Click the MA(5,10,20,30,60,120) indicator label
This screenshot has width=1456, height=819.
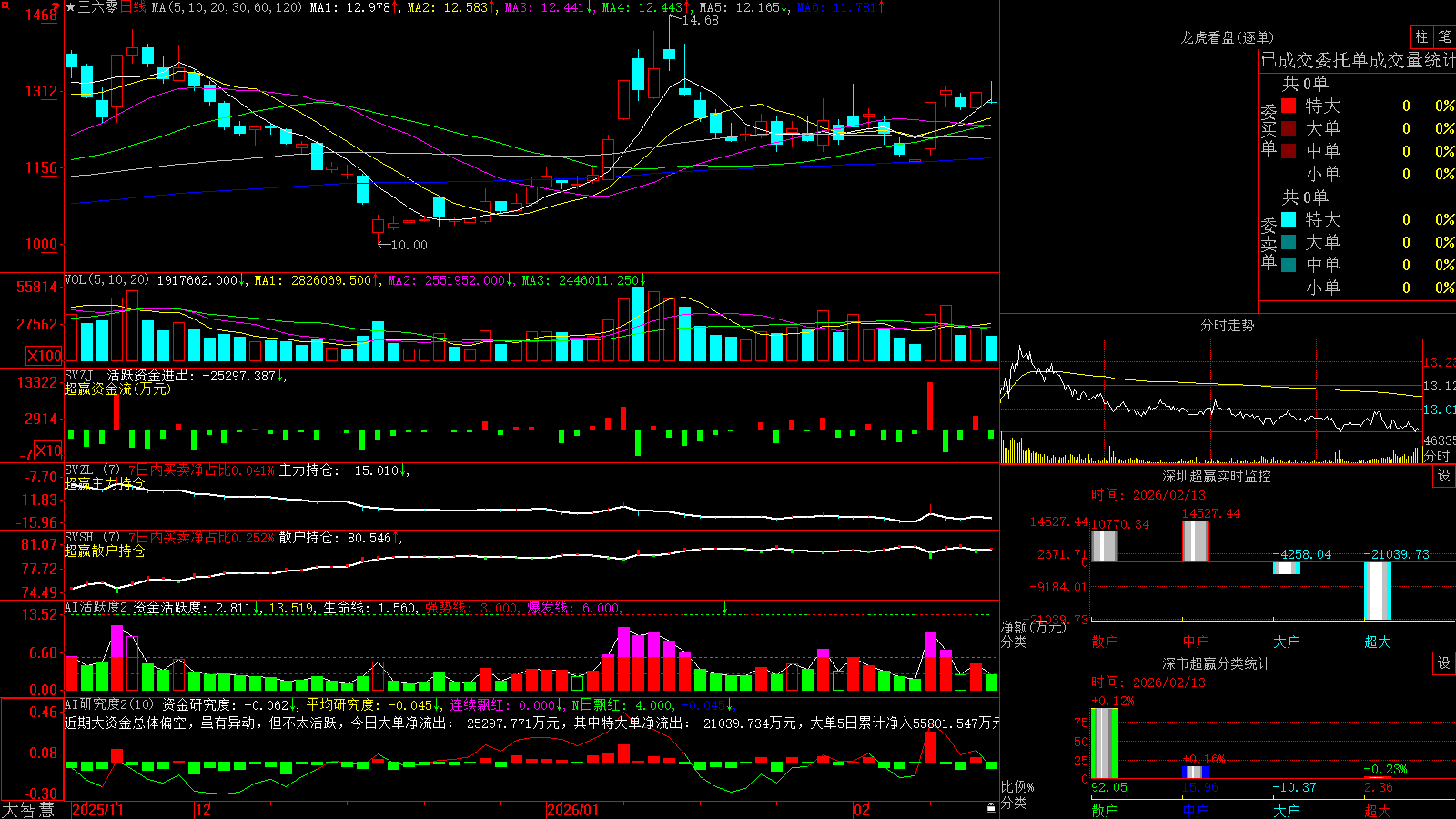[x=227, y=7]
